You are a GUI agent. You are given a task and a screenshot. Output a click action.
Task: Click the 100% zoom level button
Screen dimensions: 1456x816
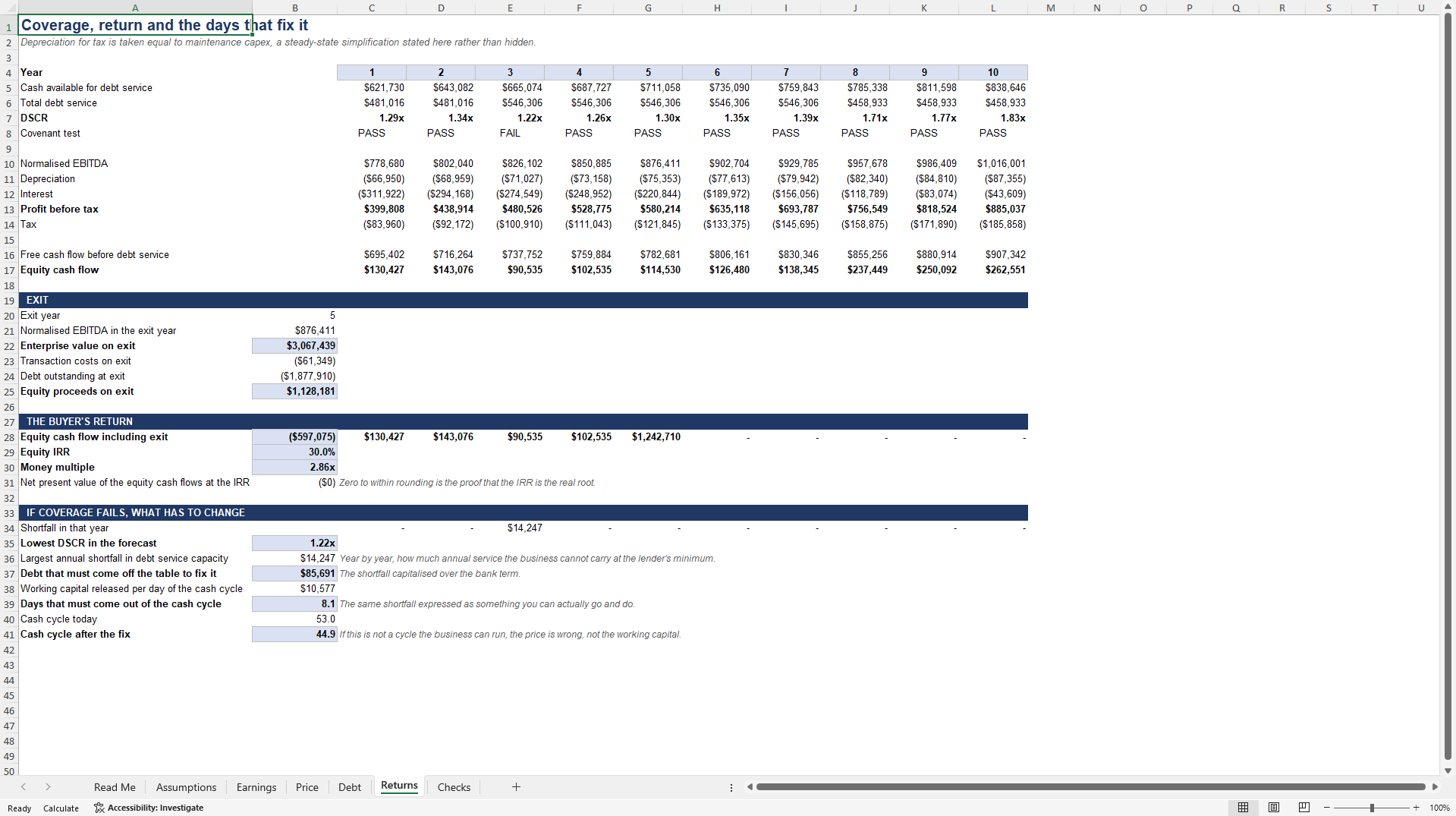pos(1439,808)
